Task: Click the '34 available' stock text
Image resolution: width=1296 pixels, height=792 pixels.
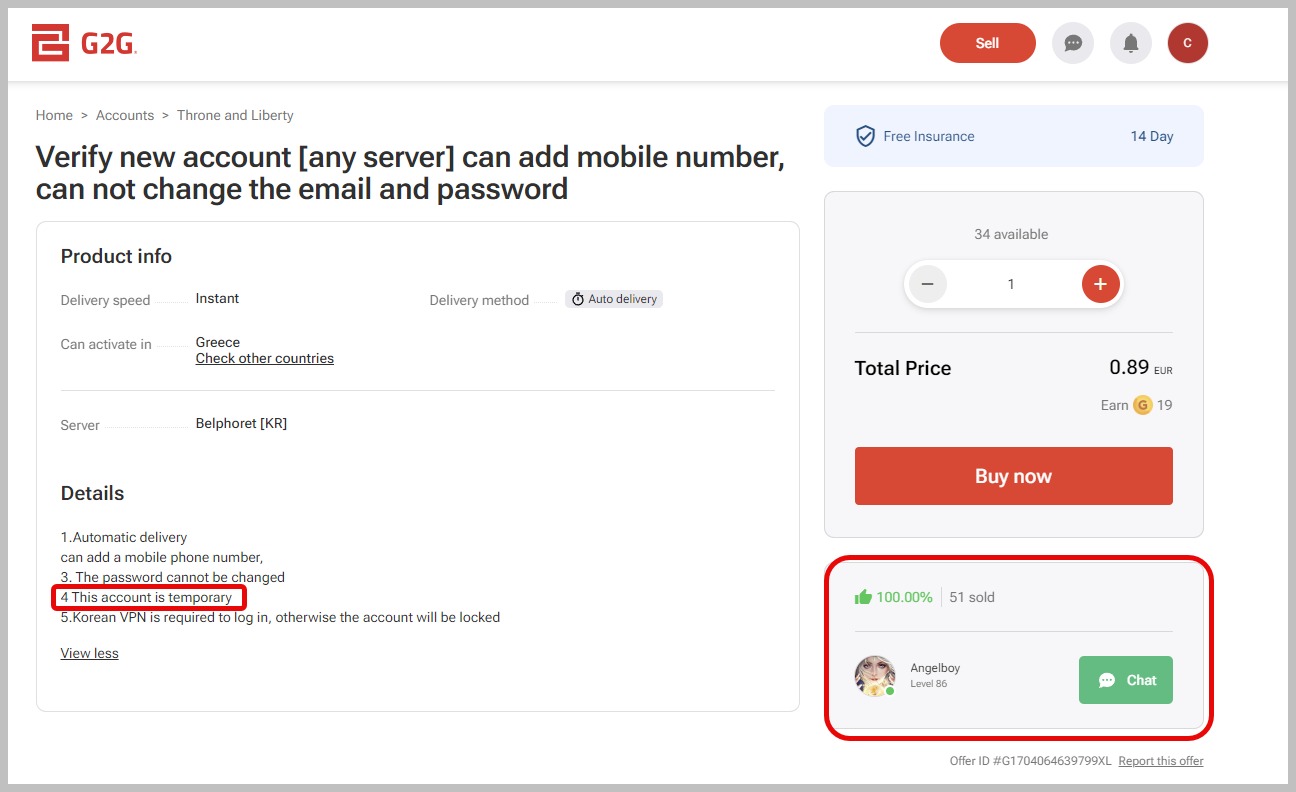Action: (x=1011, y=234)
